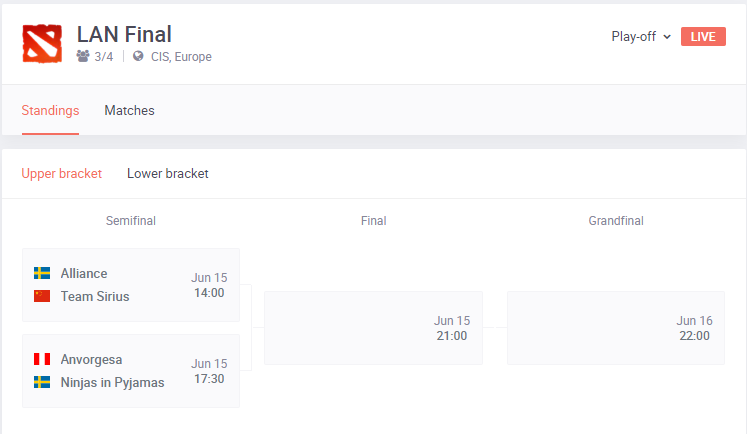
Task: Click the Dota 2 game logo
Action: click(x=42, y=44)
